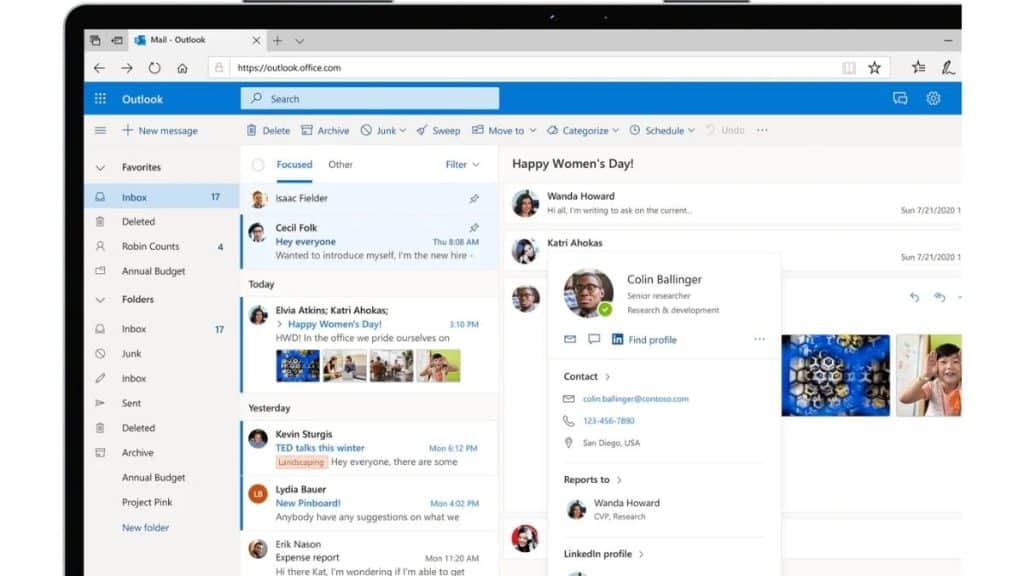The image size is (1024, 576).
Task: Open the app launcher waffle icon
Action: [100, 99]
